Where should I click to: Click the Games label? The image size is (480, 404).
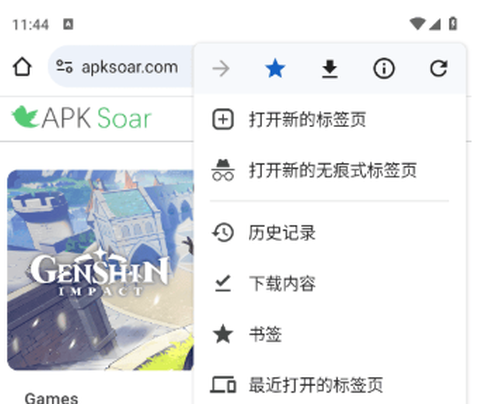51,398
